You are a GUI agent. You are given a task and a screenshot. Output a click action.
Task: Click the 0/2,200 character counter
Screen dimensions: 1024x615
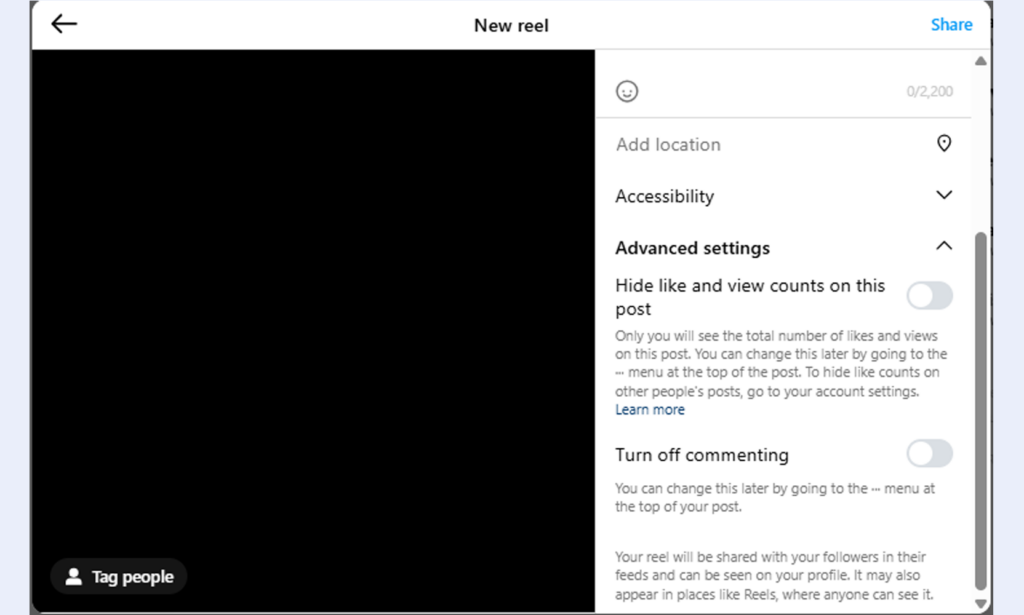point(929,92)
